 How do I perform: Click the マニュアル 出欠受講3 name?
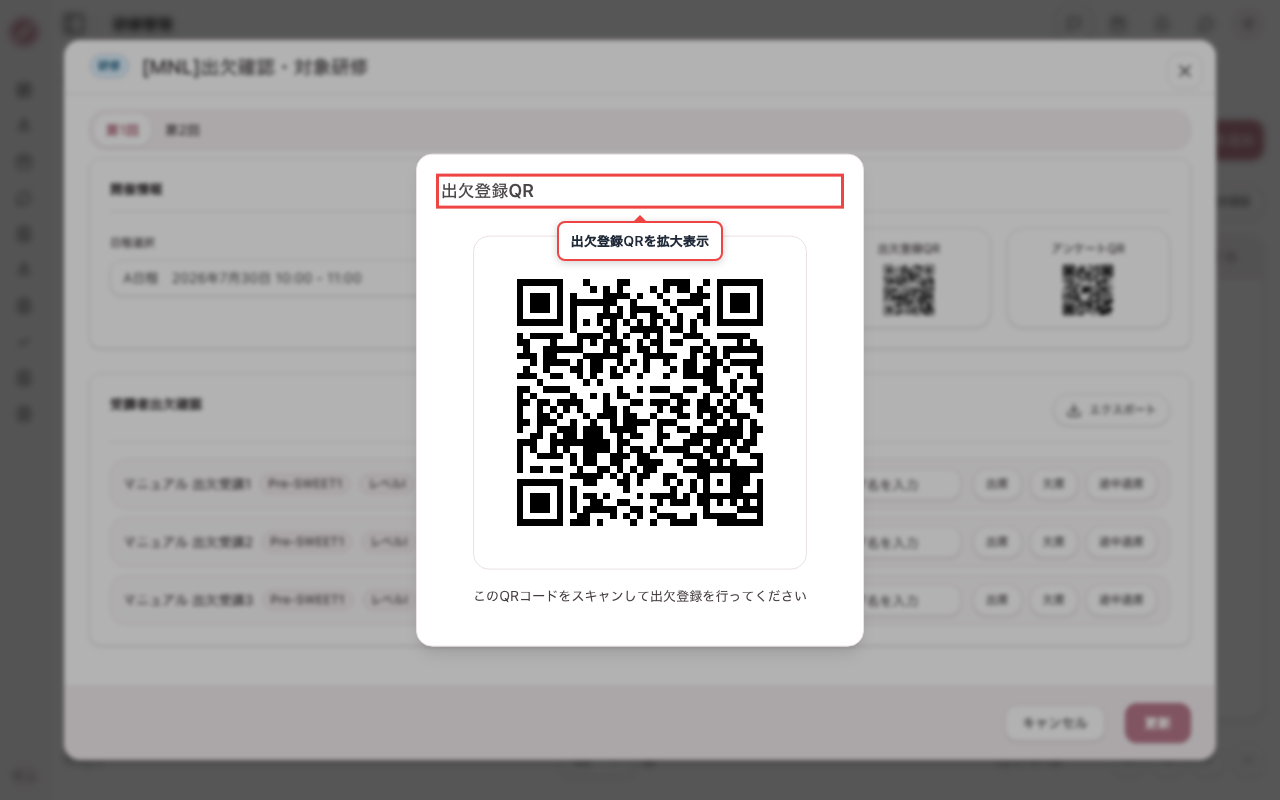pos(188,601)
